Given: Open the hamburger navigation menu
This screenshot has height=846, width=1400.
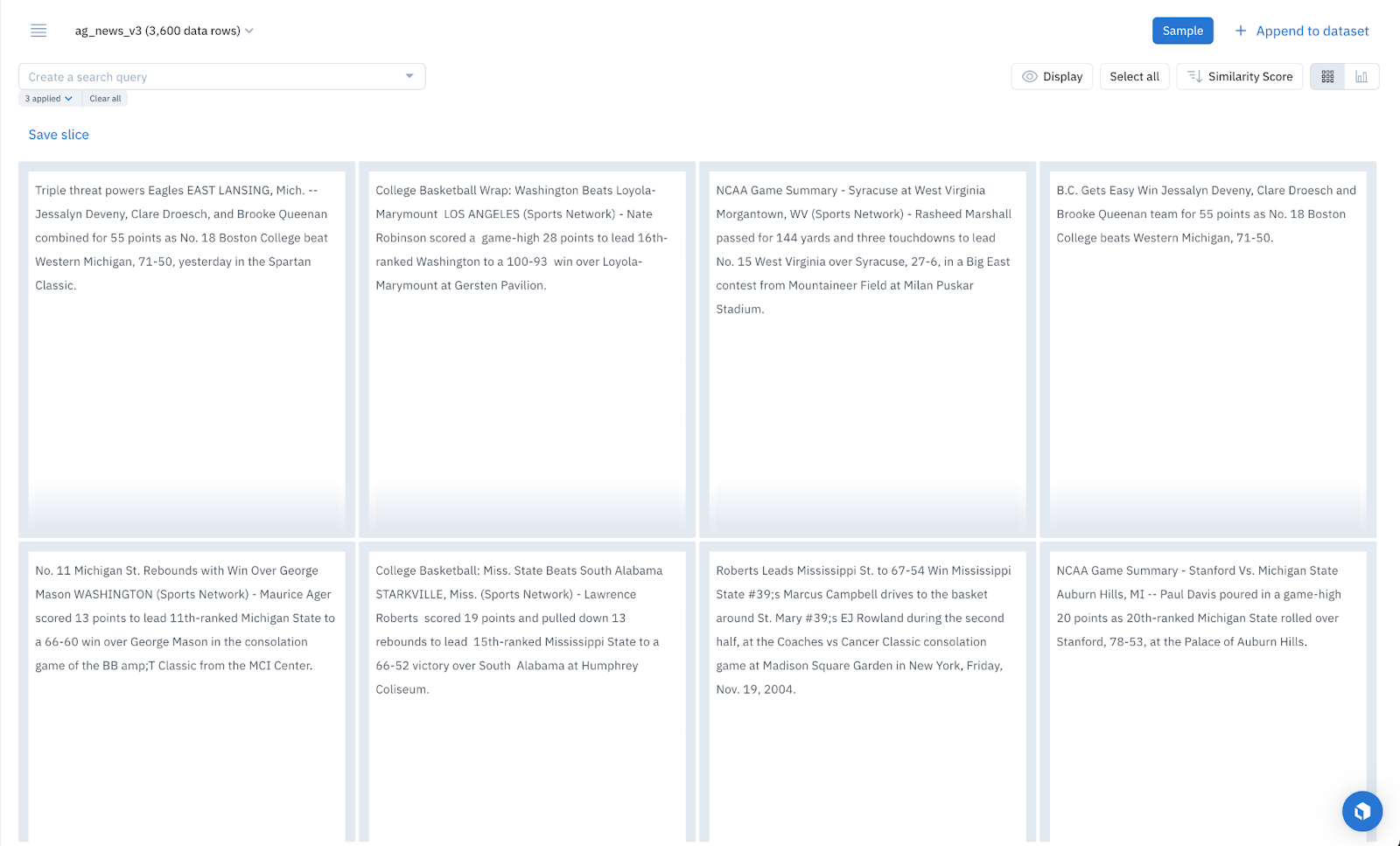Looking at the screenshot, I should tap(38, 31).
